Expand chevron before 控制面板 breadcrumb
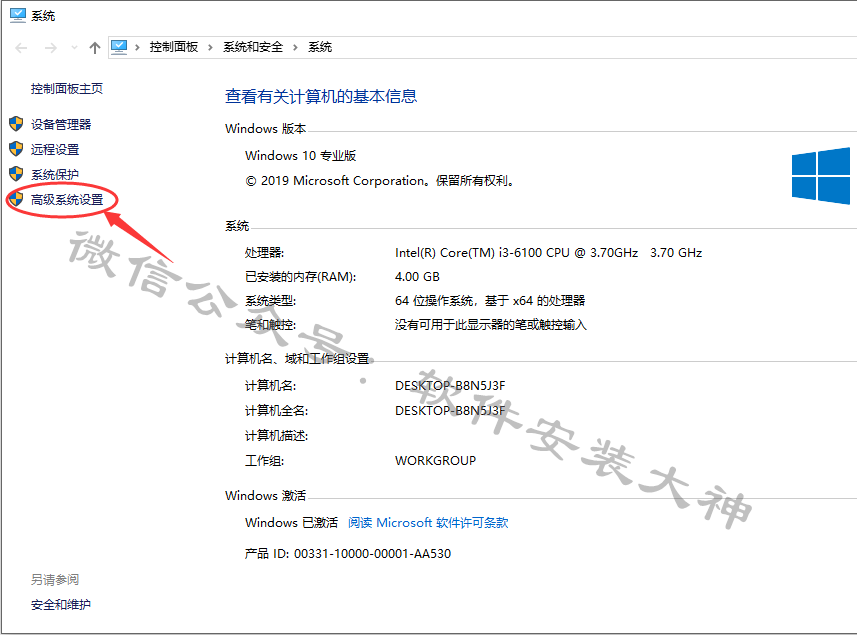This screenshot has height=635, width=857. (137, 48)
